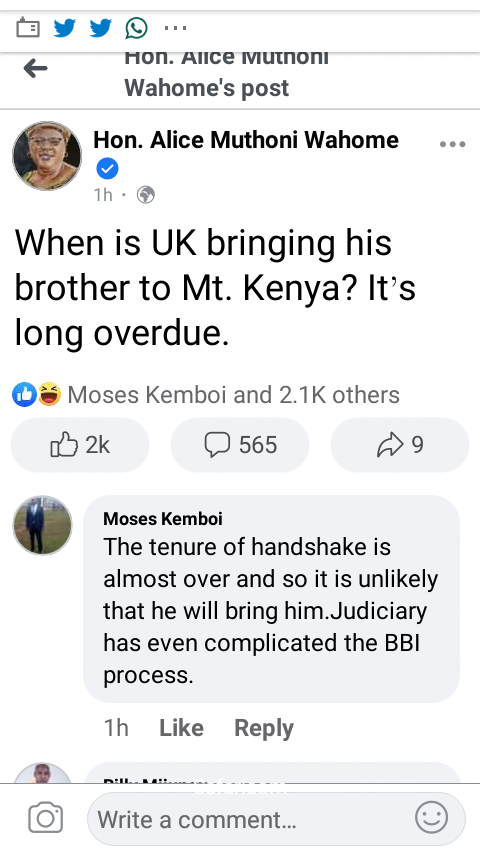Share the post with 9 shares button
The image size is (480, 854).
click(400, 445)
